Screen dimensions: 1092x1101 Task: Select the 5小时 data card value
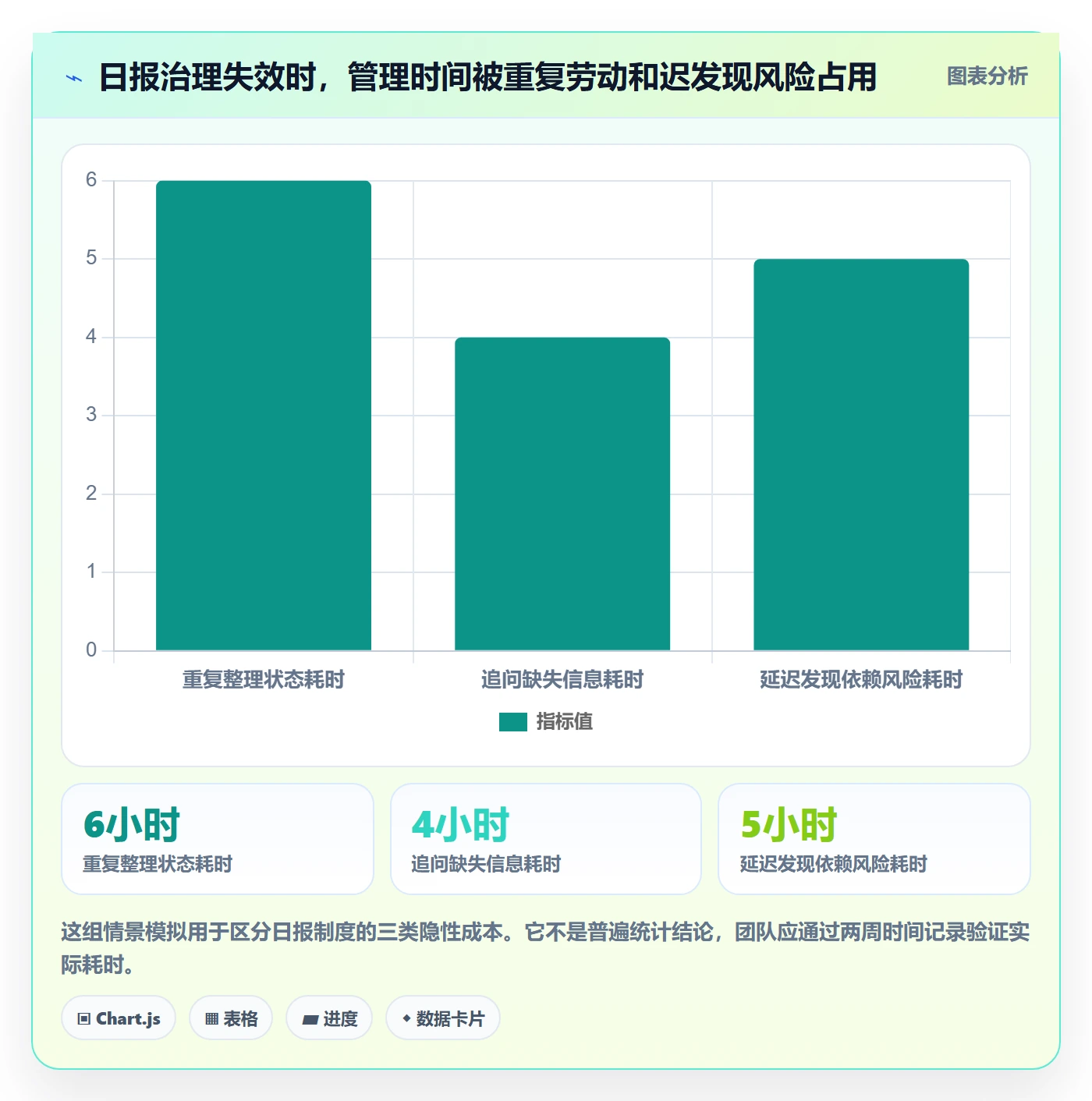[x=789, y=825]
